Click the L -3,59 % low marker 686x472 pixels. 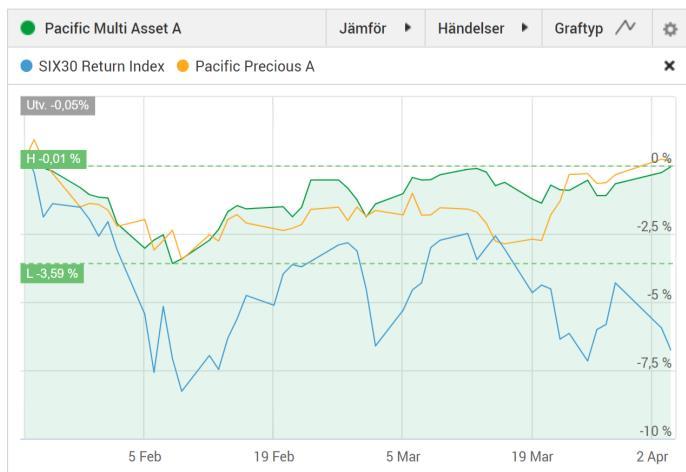[x=52, y=273]
